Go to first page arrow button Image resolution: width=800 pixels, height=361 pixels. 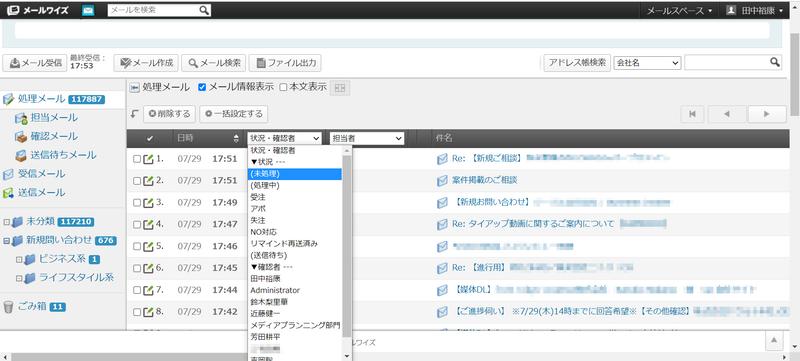[692, 114]
